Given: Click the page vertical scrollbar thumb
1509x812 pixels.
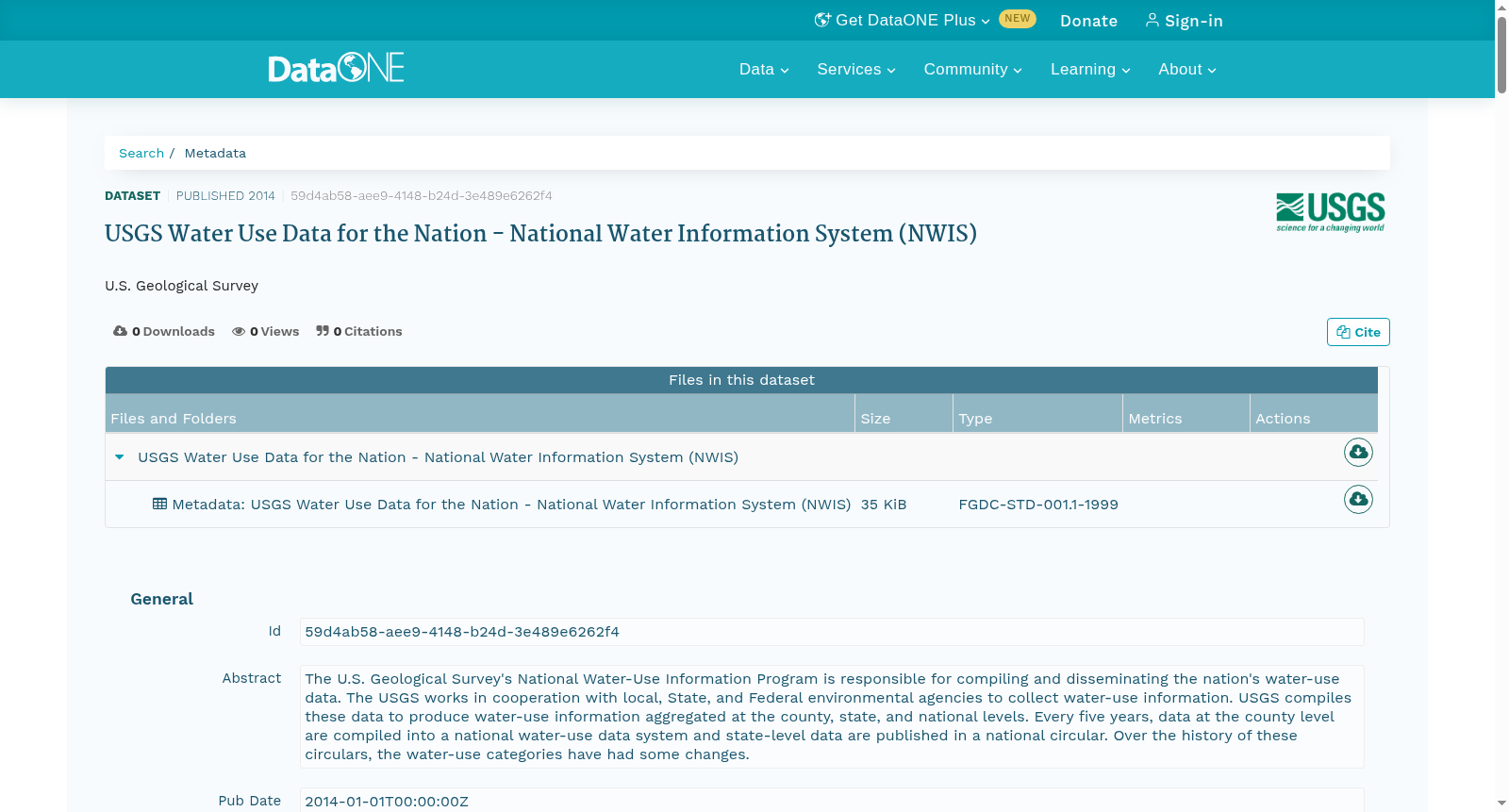Looking at the screenshot, I should point(1501,55).
